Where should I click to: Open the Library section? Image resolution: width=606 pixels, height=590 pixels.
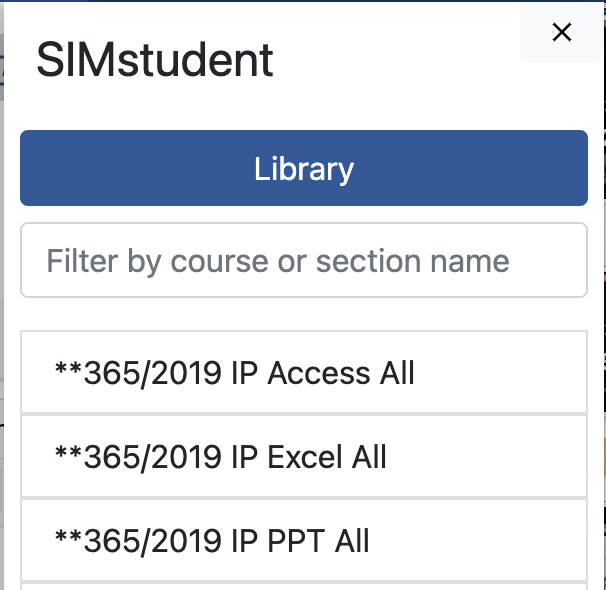point(304,168)
